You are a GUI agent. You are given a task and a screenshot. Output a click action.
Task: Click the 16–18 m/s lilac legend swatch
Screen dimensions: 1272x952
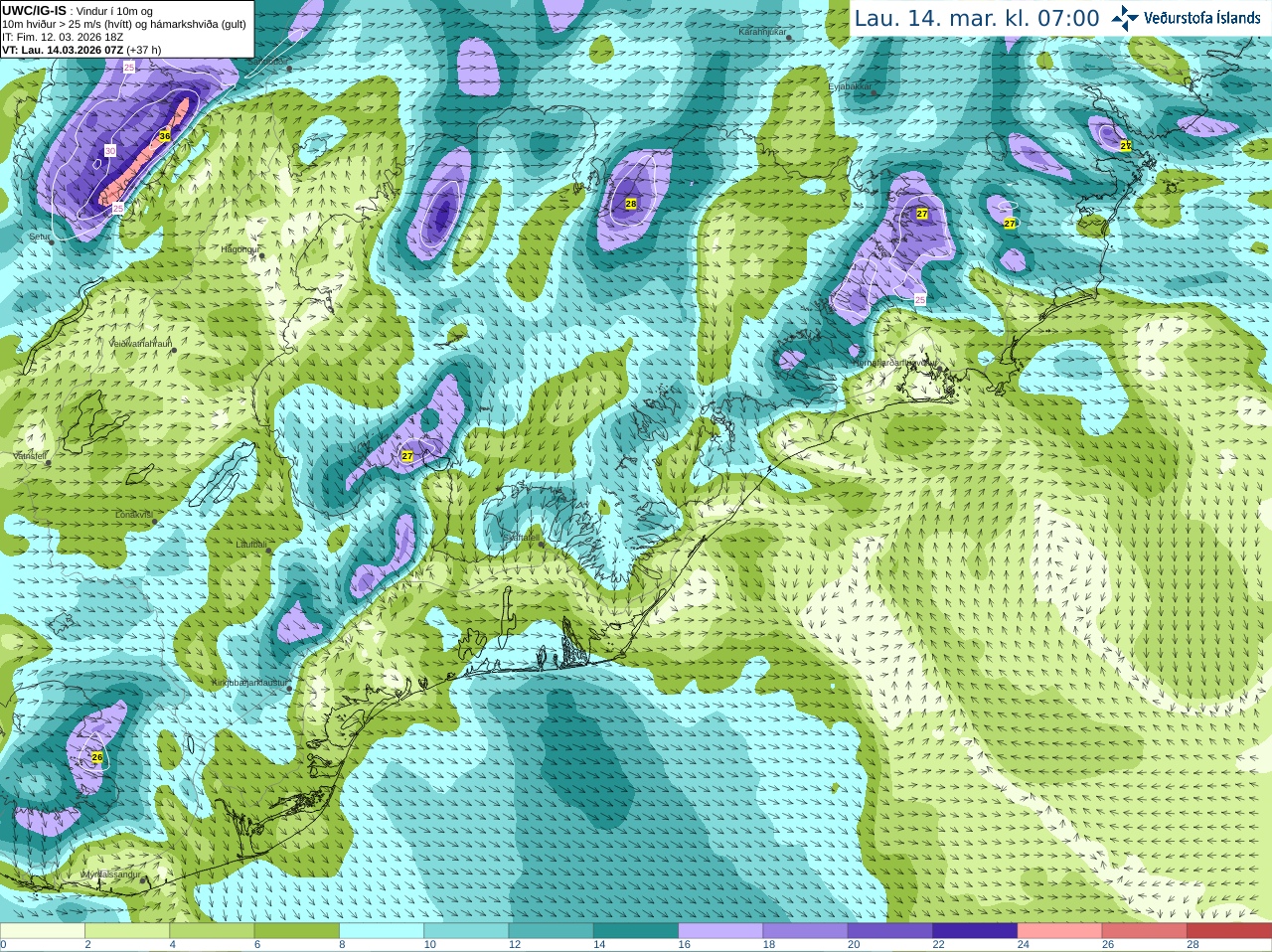[x=720, y=931]
